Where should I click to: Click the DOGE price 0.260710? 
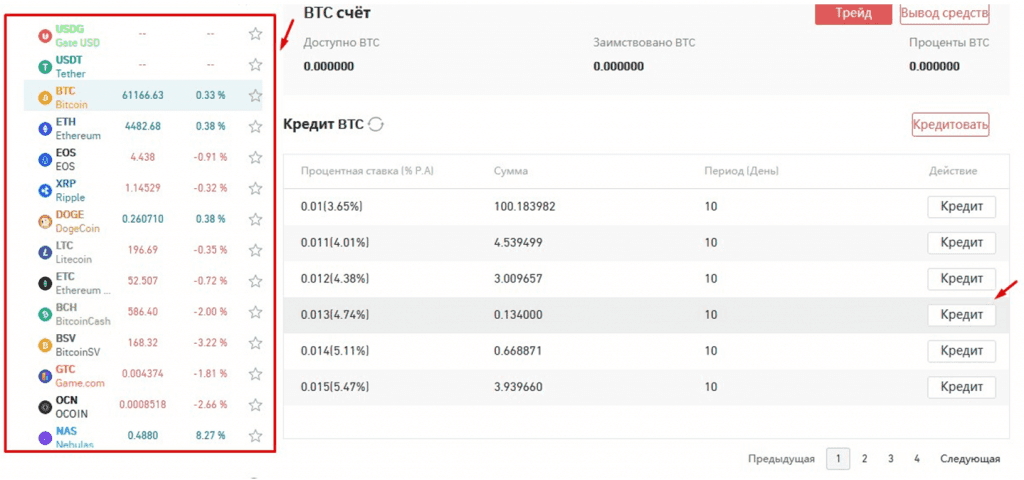pos(143,219)
